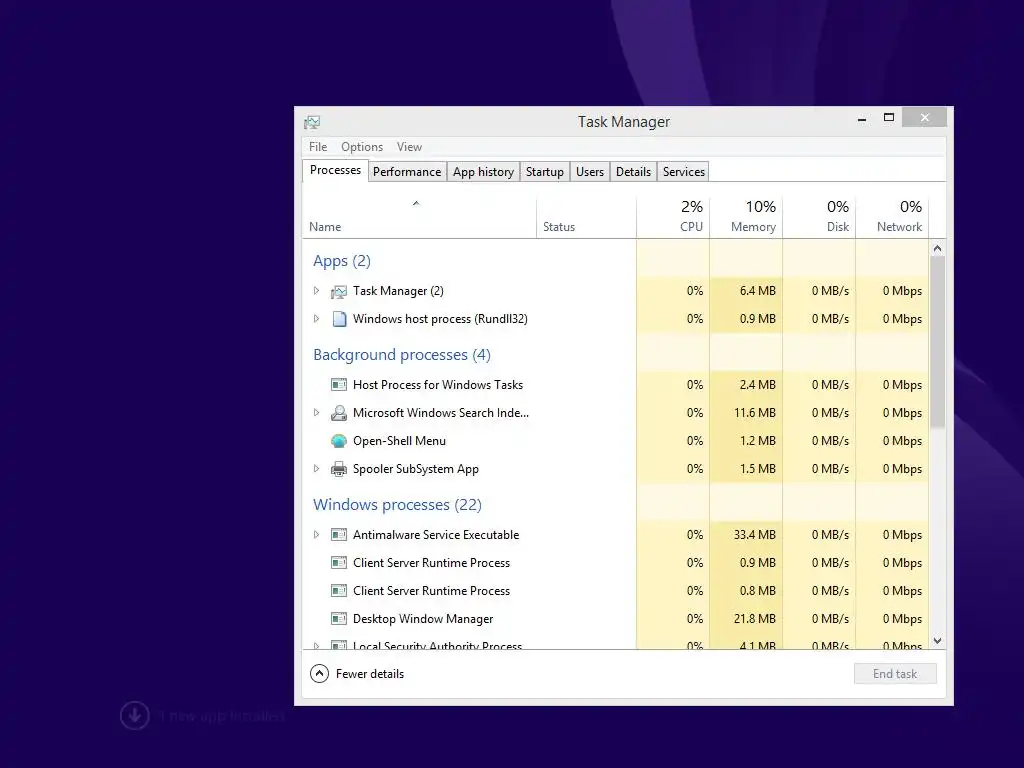Click the scrollbar down arrow

(937, 641)
